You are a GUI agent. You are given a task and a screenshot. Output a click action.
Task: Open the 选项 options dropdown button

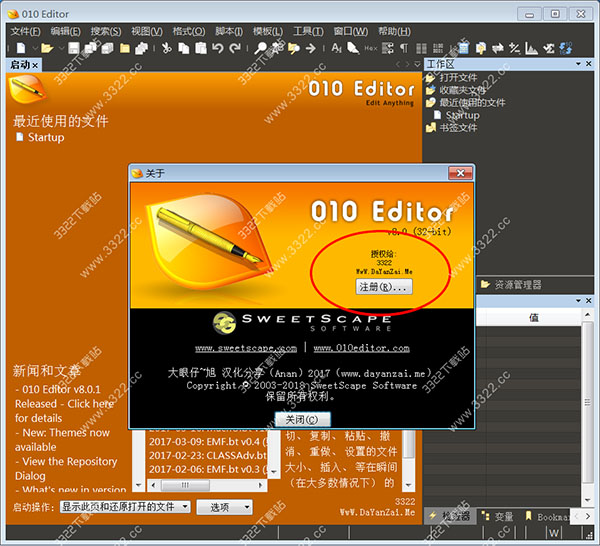click(224, 507)
